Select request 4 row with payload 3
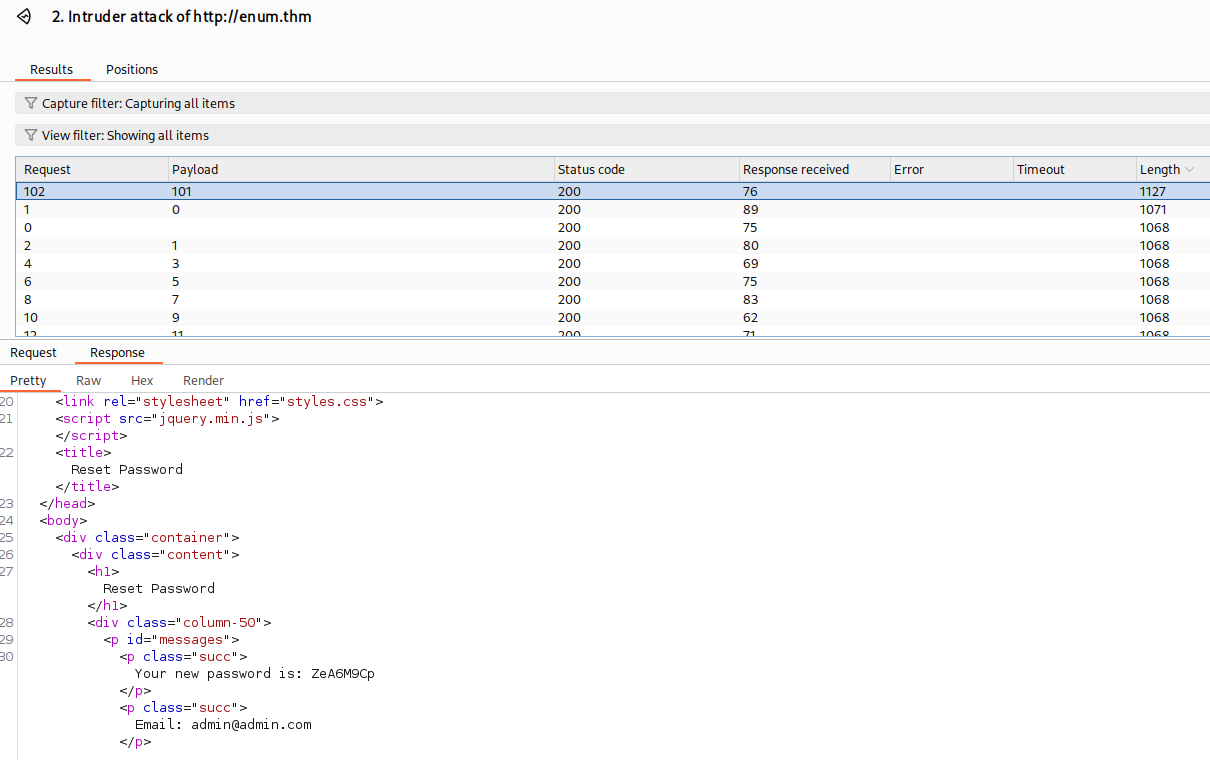This screenshot has width=1210, height=760. (613, 264)
